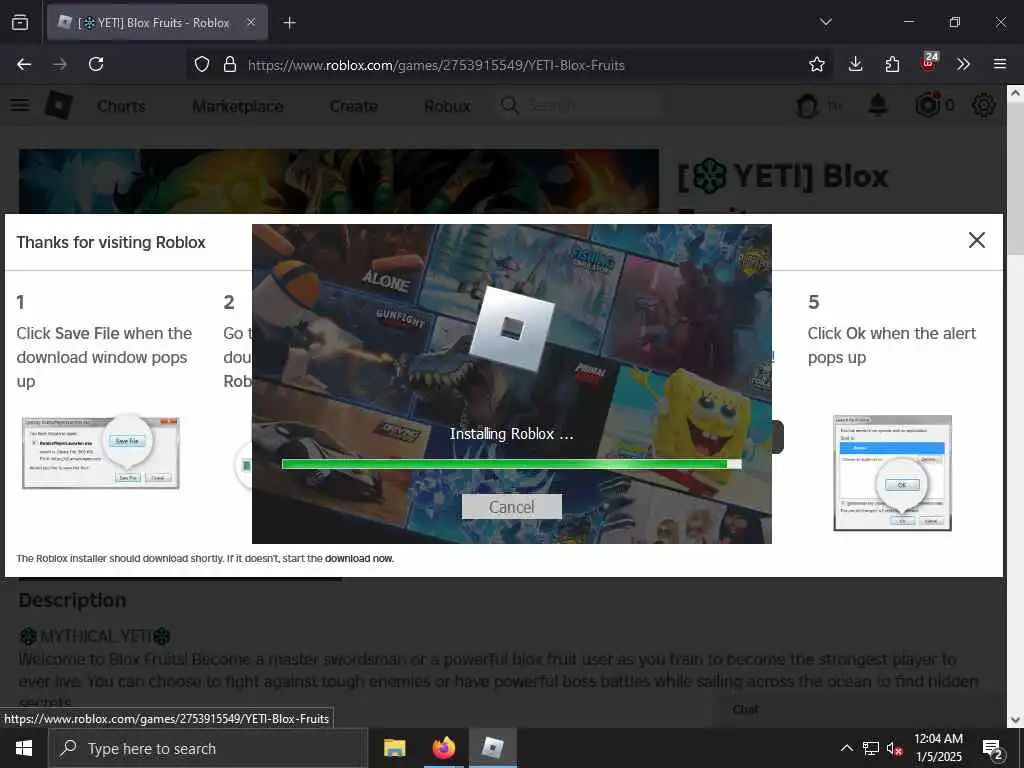Image resolution: width=1024 pixels, height=768 pixels.
Task: Click the Windows taskbar search box
Action: pos(208,748)
